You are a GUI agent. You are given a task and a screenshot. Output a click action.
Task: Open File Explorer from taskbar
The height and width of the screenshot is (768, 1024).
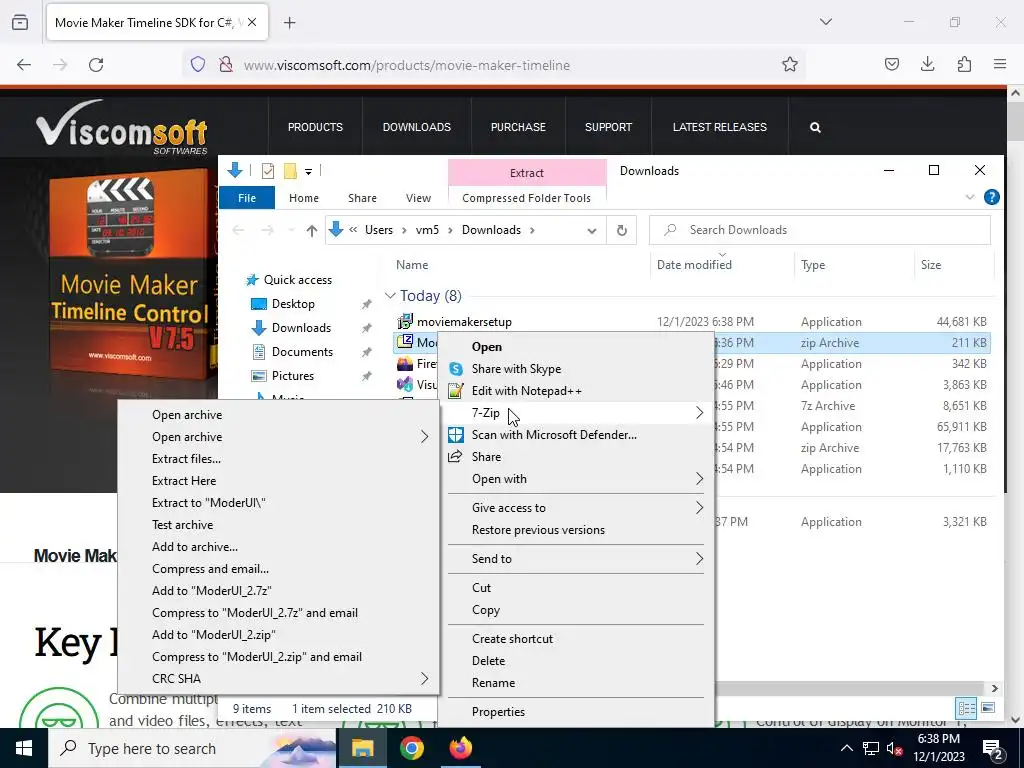pos(362,748)
